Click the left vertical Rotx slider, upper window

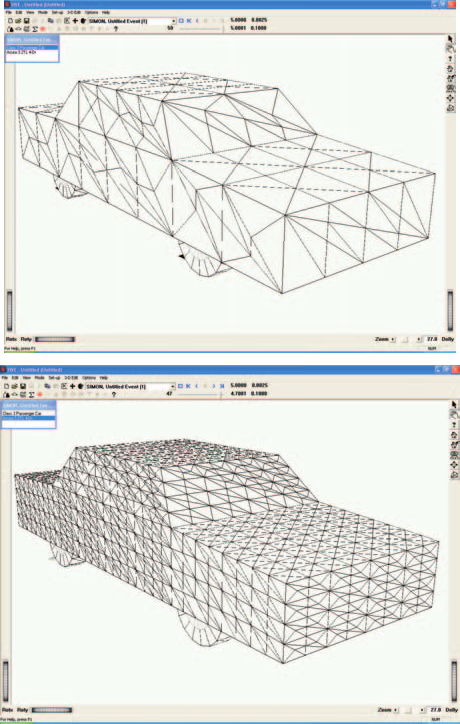coord(9,310)
